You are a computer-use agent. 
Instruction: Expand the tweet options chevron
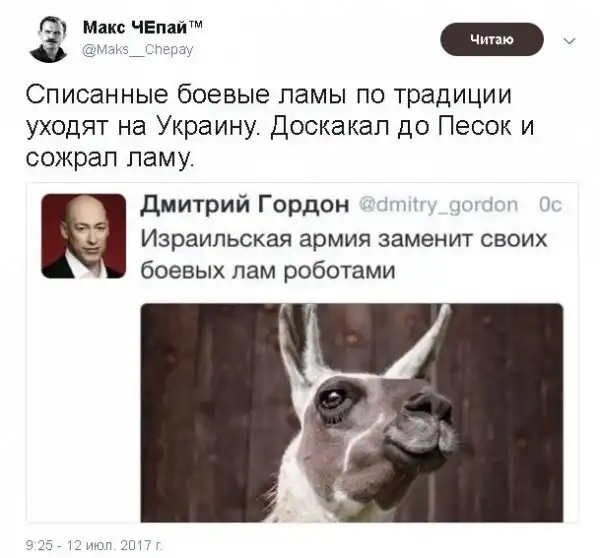(x=570, y=41)
